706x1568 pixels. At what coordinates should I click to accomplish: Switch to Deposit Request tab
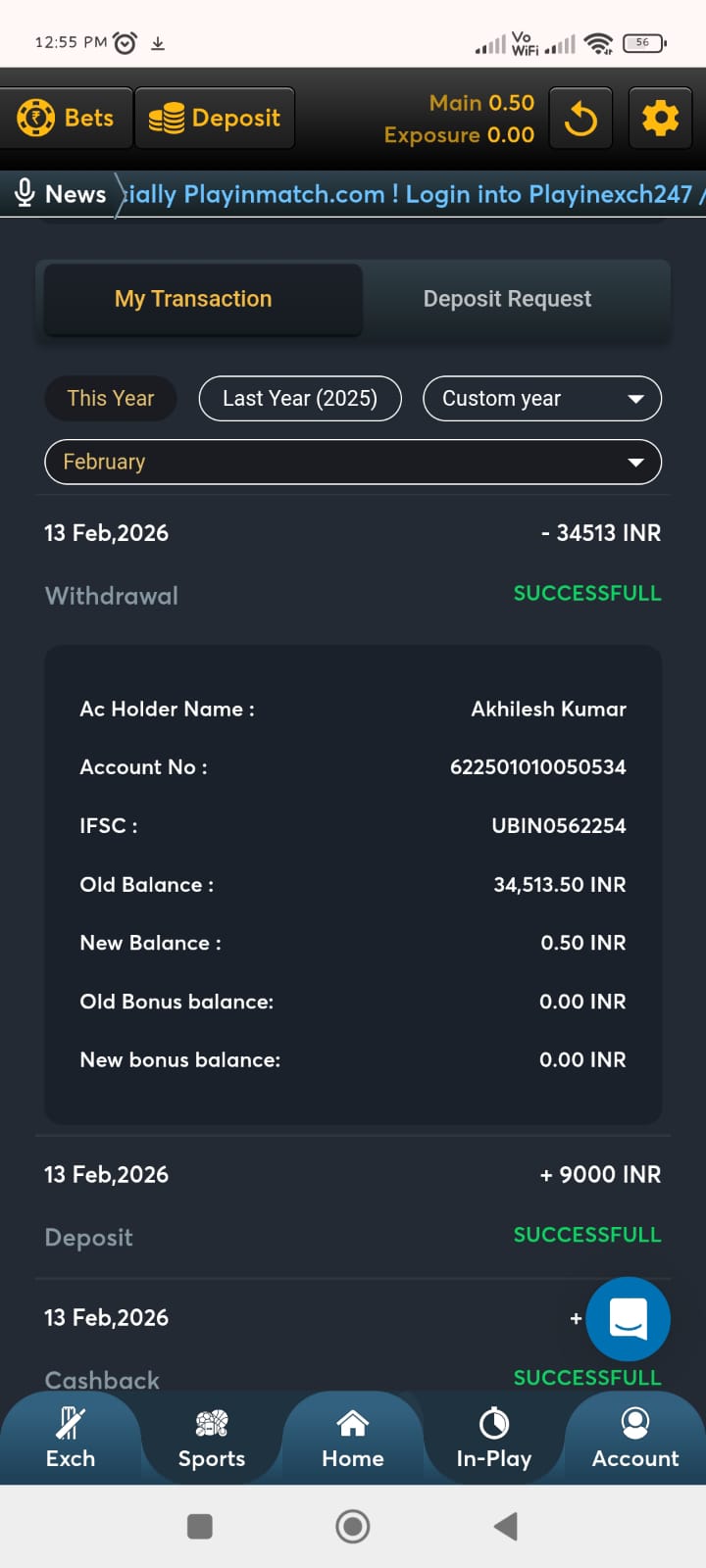(507, 299)
